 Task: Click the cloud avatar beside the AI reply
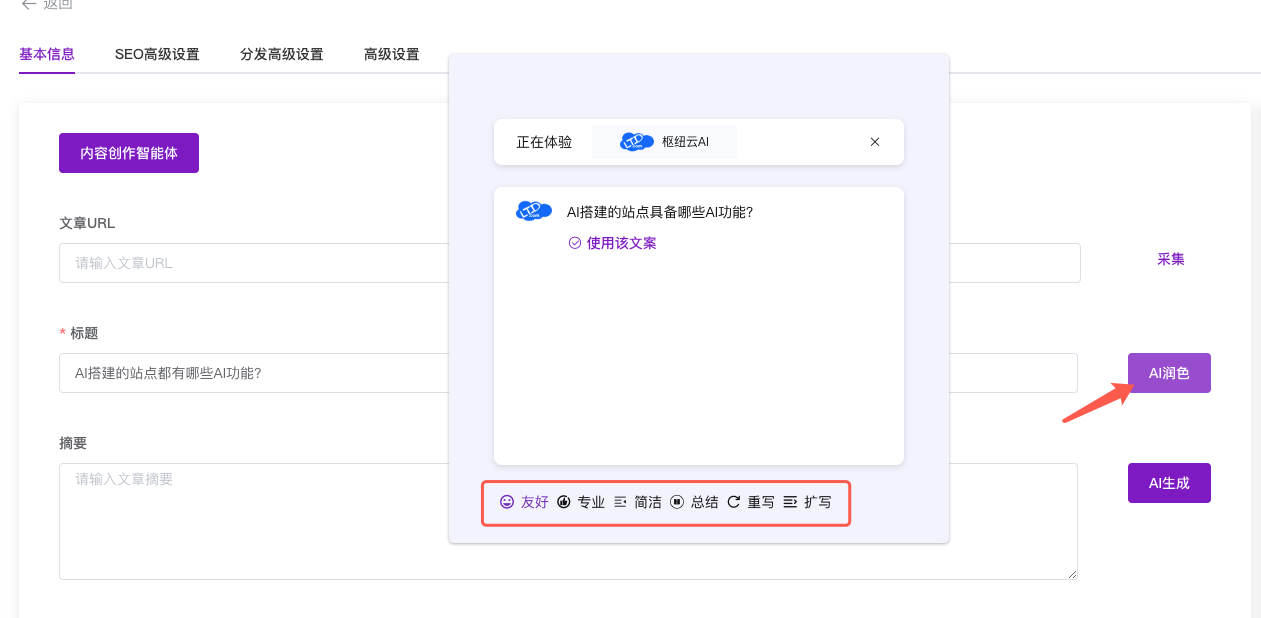[534, 211]
